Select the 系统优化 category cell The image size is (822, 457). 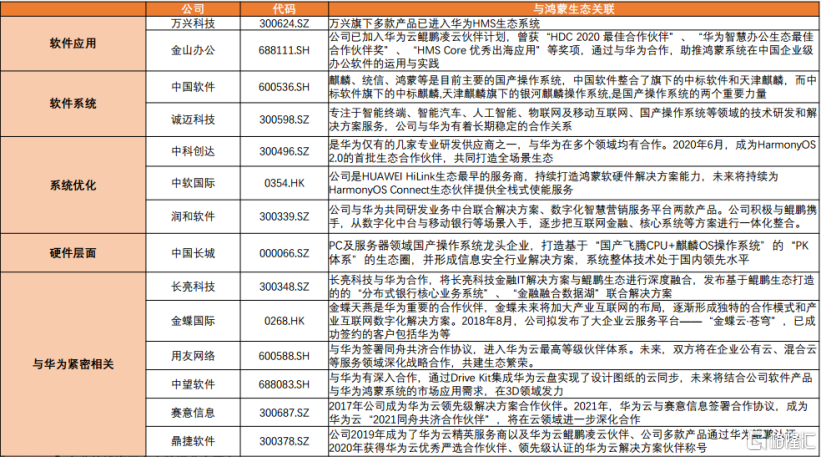coord(73,185)
